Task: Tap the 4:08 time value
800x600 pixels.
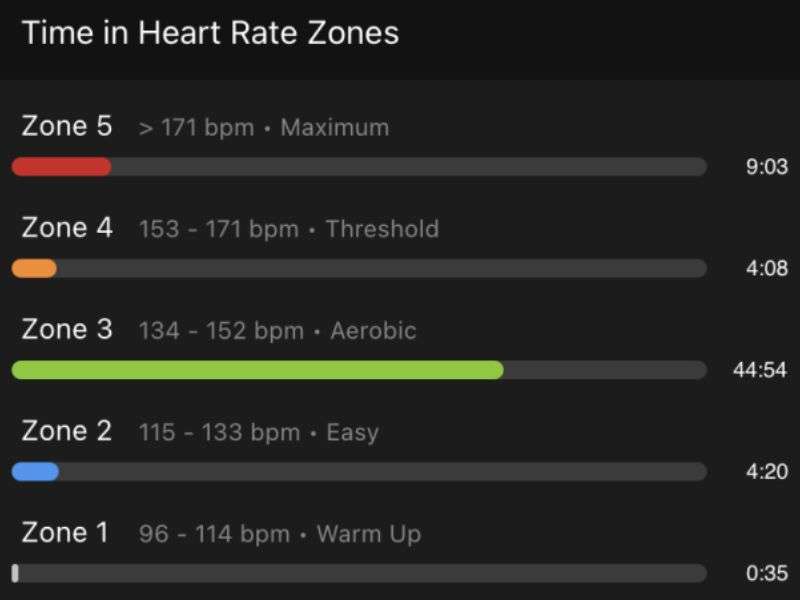Action: [766, 268]
